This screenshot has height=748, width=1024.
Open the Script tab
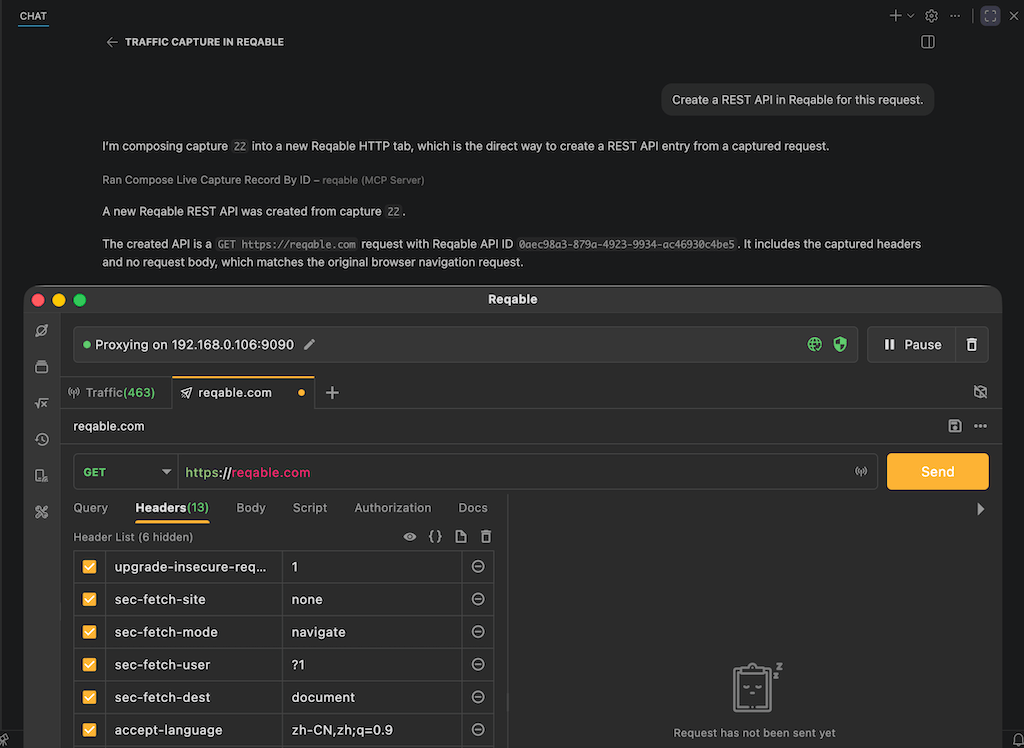point(310,508)
